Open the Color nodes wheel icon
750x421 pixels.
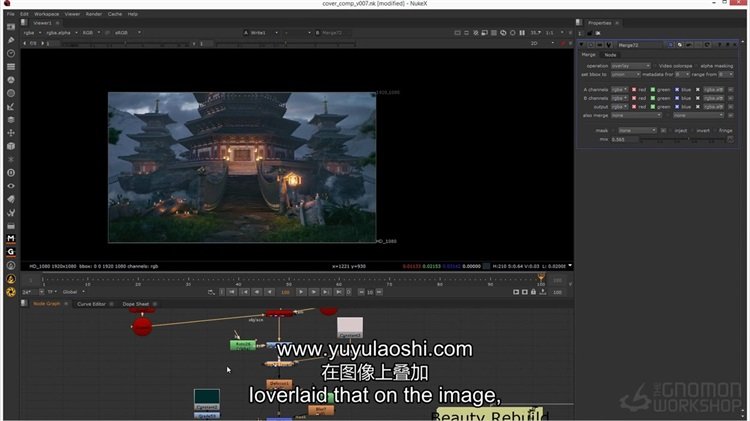coord(11,80)
